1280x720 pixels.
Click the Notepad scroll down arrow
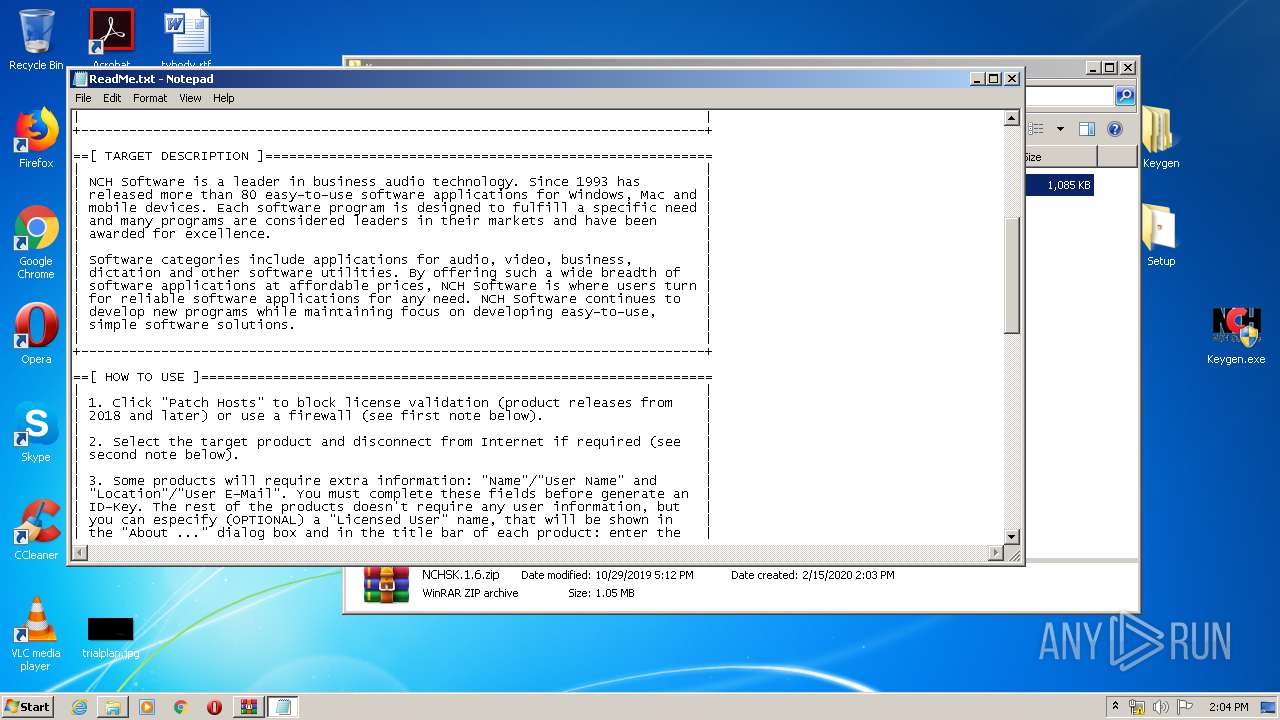(1012, 537)
